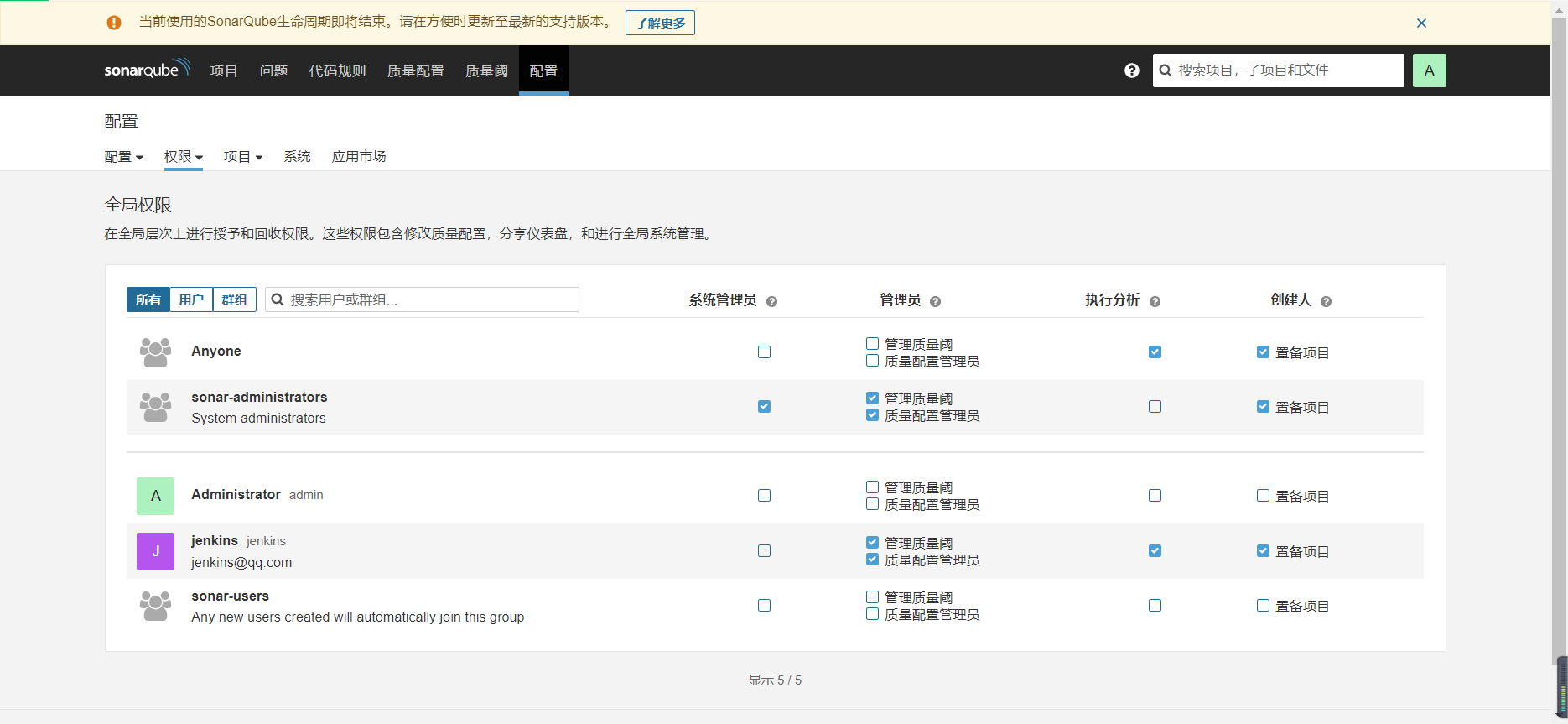Uncheck 质量配置管理员 for sonar-administrators
The width and height of the screenshot is (1568, 724).
click(872, 414)
